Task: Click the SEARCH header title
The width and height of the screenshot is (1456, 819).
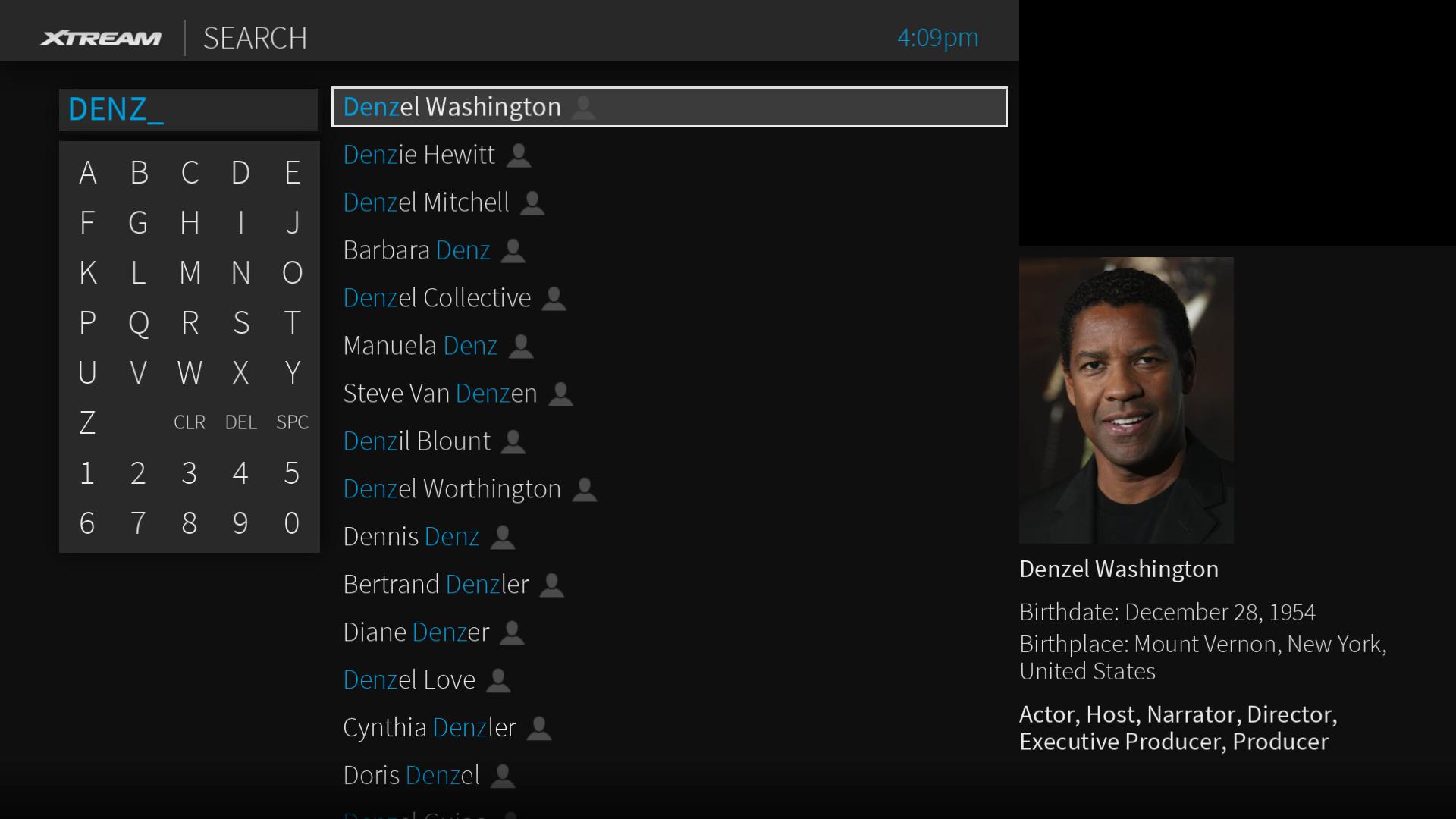Action: 255,38
